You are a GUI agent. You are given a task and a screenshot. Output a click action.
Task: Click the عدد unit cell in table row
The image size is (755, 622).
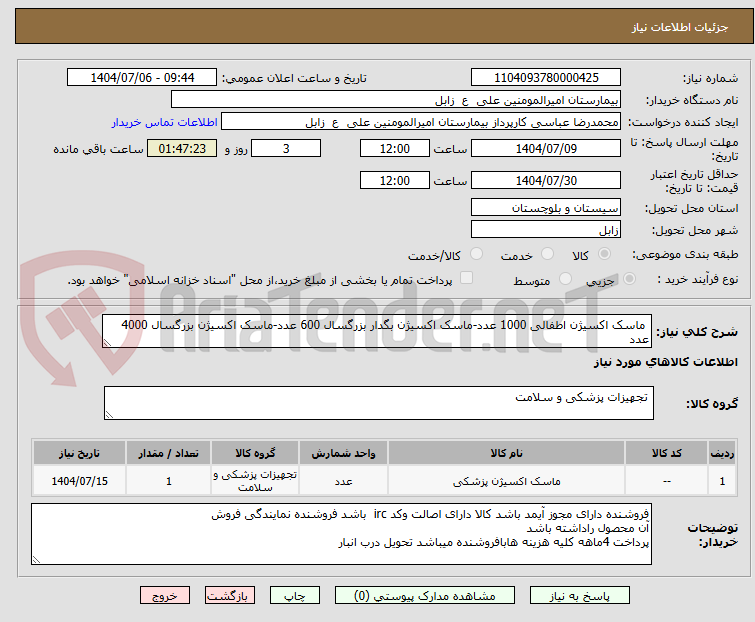pyautogui.click(x=343, y=481)
